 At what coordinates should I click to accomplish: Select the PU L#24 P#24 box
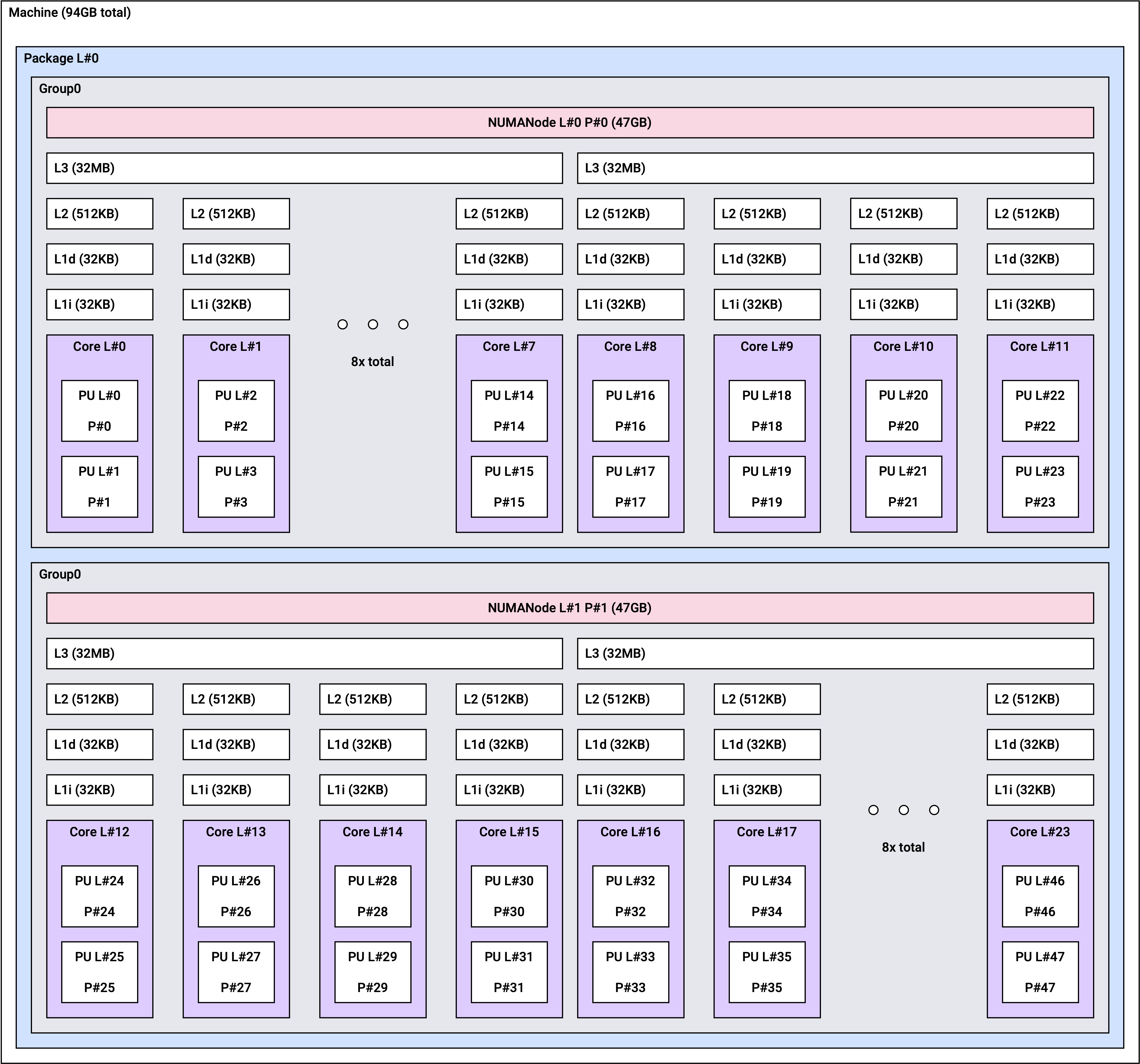tap(100, 897)
